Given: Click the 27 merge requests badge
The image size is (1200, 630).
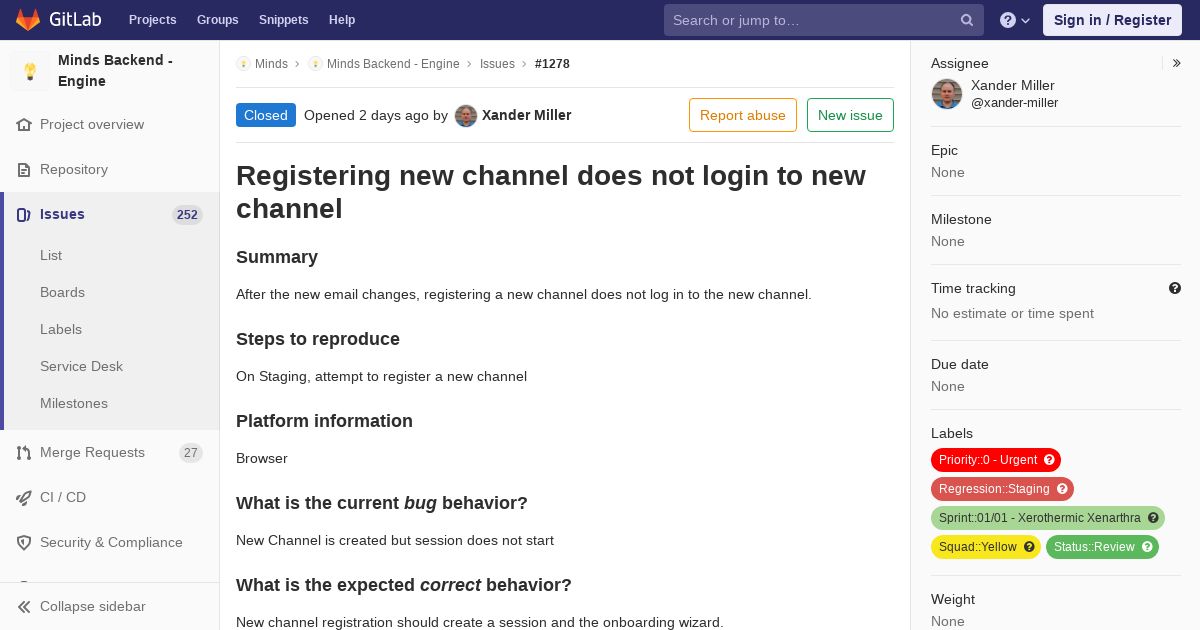Looking at the screenshot, I should [191, 453].
